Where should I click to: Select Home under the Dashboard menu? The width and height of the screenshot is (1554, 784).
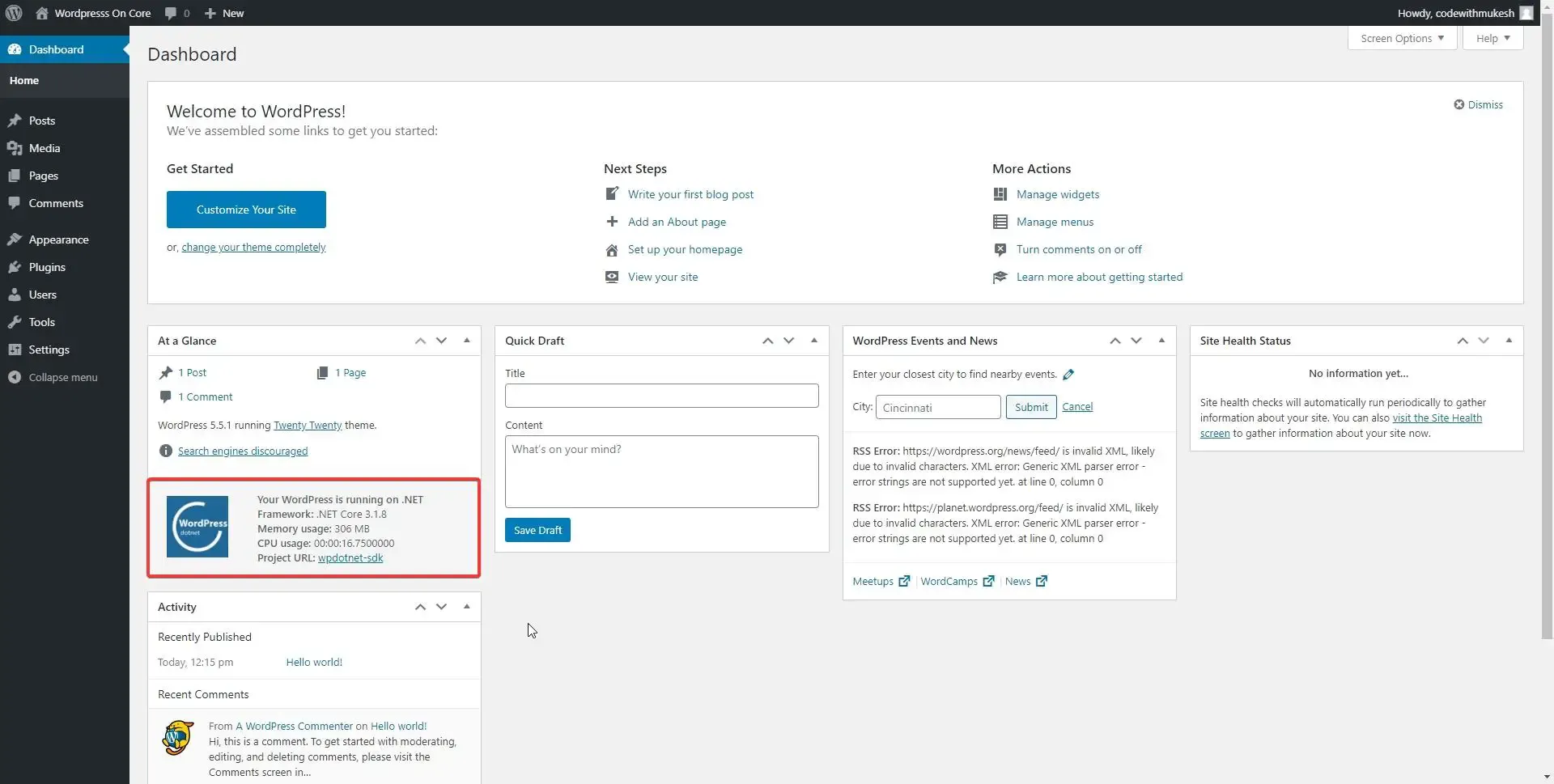pyautogui.click(x=24, y=79)
